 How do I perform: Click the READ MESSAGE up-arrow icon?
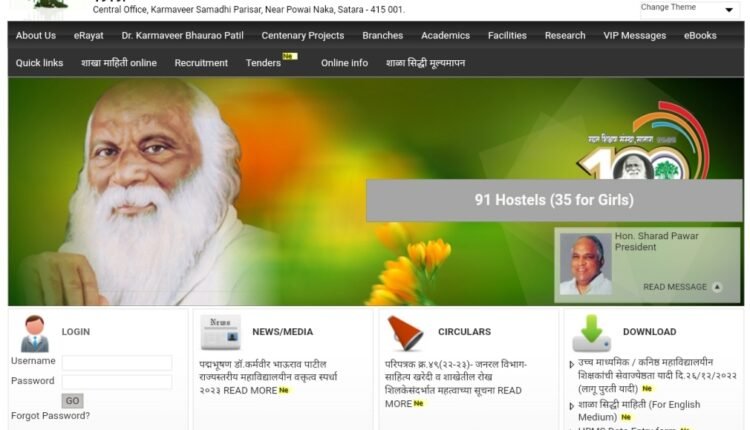coord(716,287)
